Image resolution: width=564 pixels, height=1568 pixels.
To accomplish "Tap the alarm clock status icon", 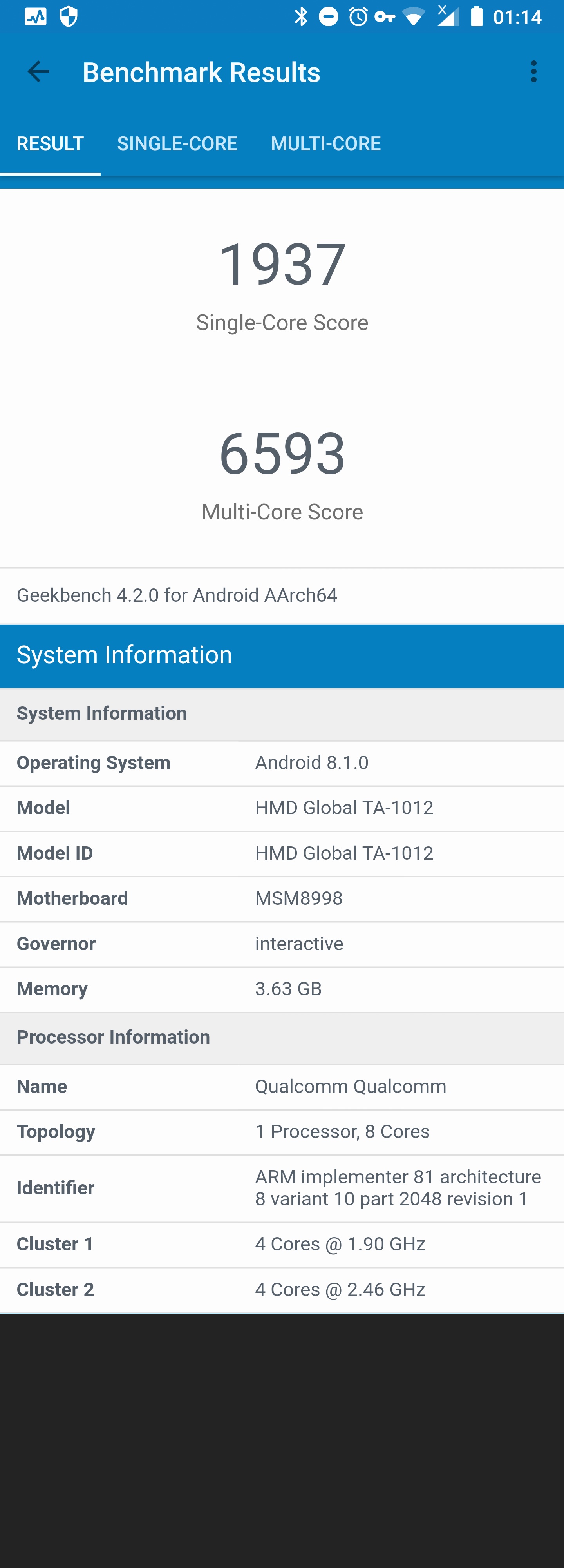I will [x=358, y=16].
